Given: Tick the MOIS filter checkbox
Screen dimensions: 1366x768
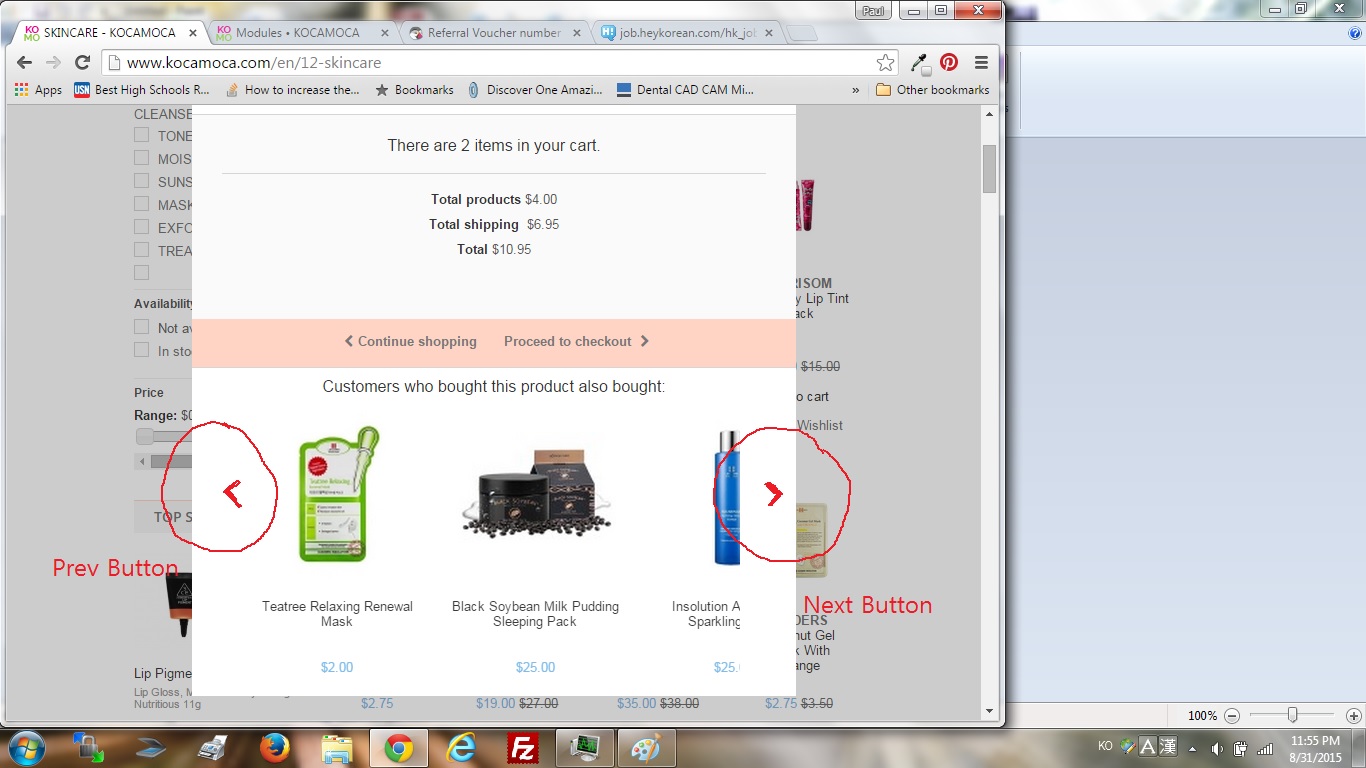Looking at the screenshot, I should [142, 159].
